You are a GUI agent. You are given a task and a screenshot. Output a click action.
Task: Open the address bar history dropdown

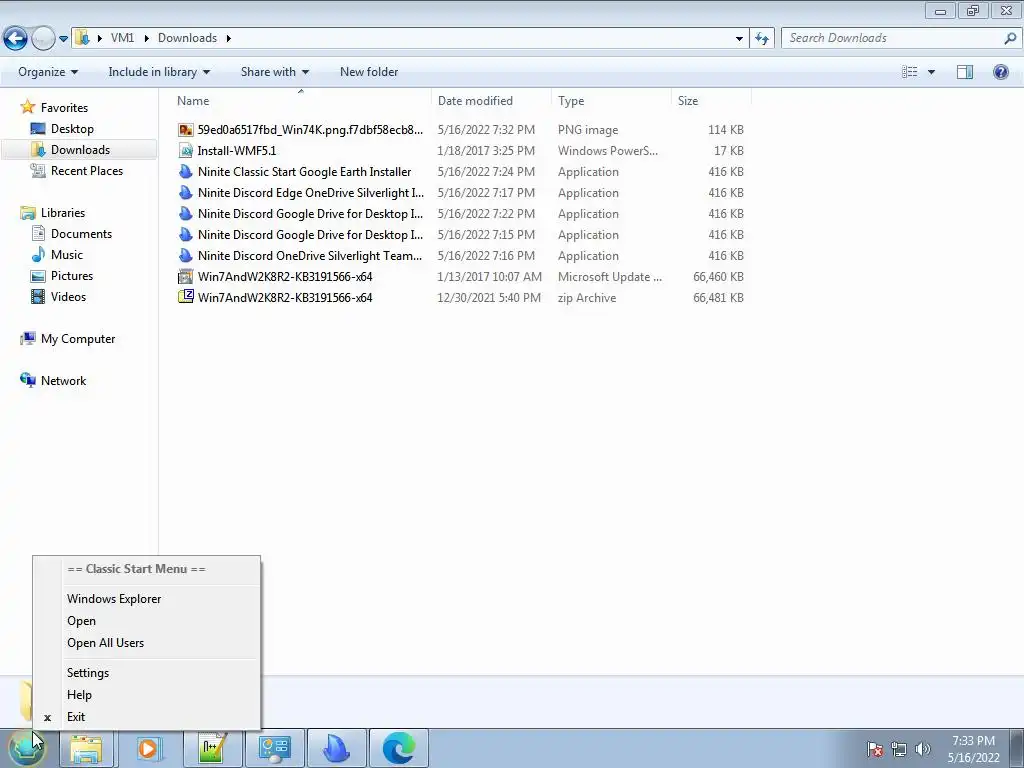point(739,38)
